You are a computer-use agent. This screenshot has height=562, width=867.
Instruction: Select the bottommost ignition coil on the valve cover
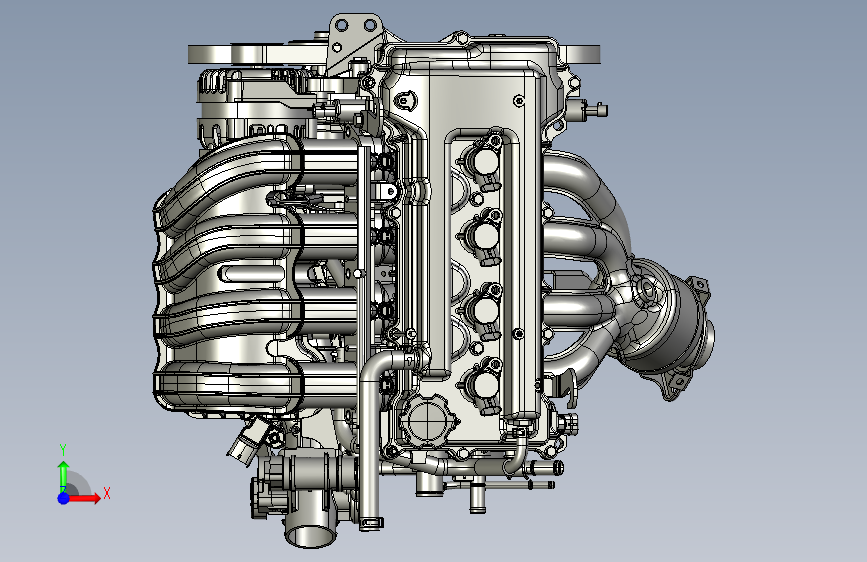pyautogui.click(x=486, y=386)
